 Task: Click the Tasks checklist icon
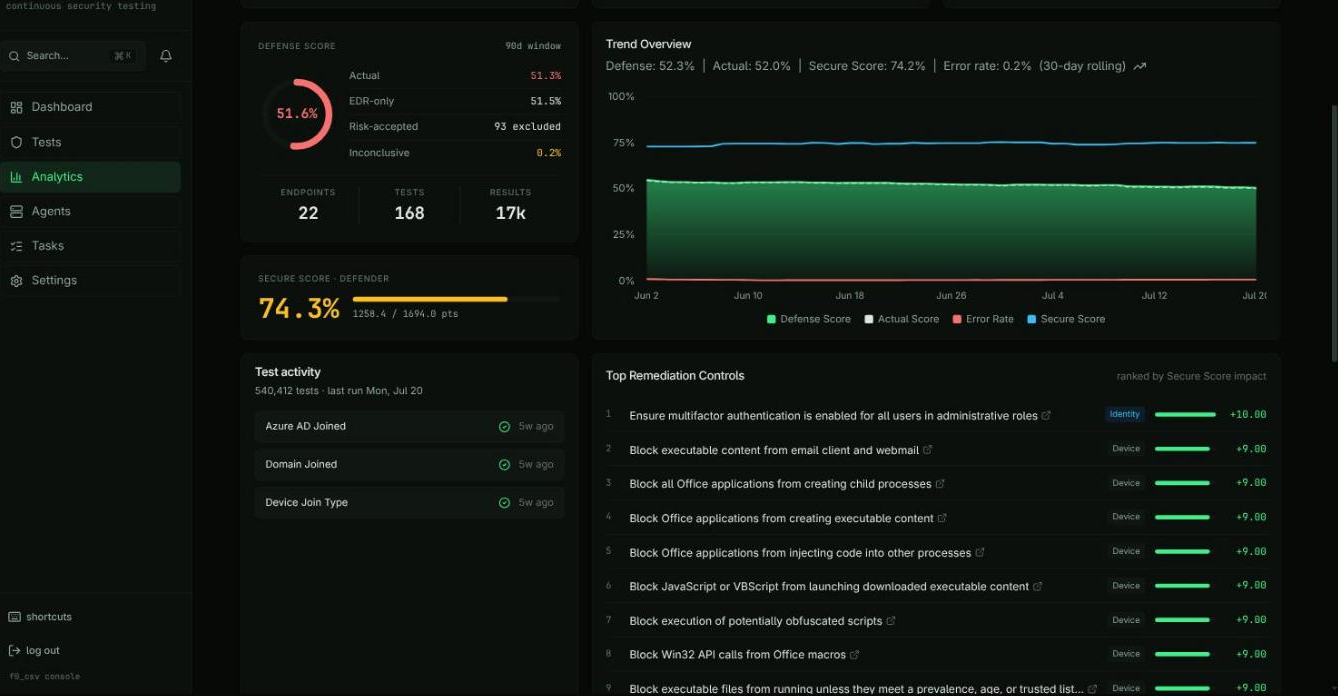pyautogui.click(x=16, y=246)
